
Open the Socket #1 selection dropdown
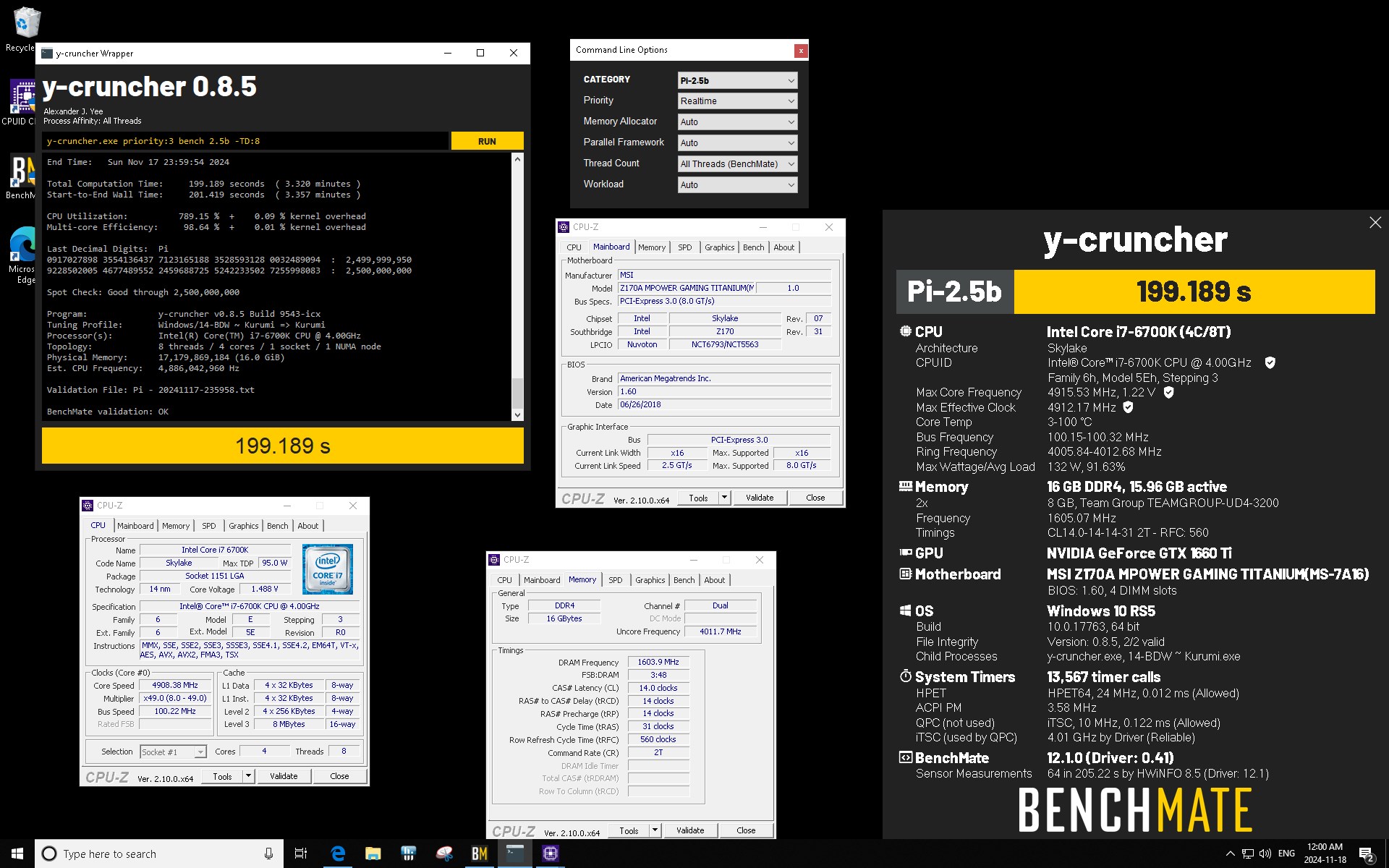point(173,752)
